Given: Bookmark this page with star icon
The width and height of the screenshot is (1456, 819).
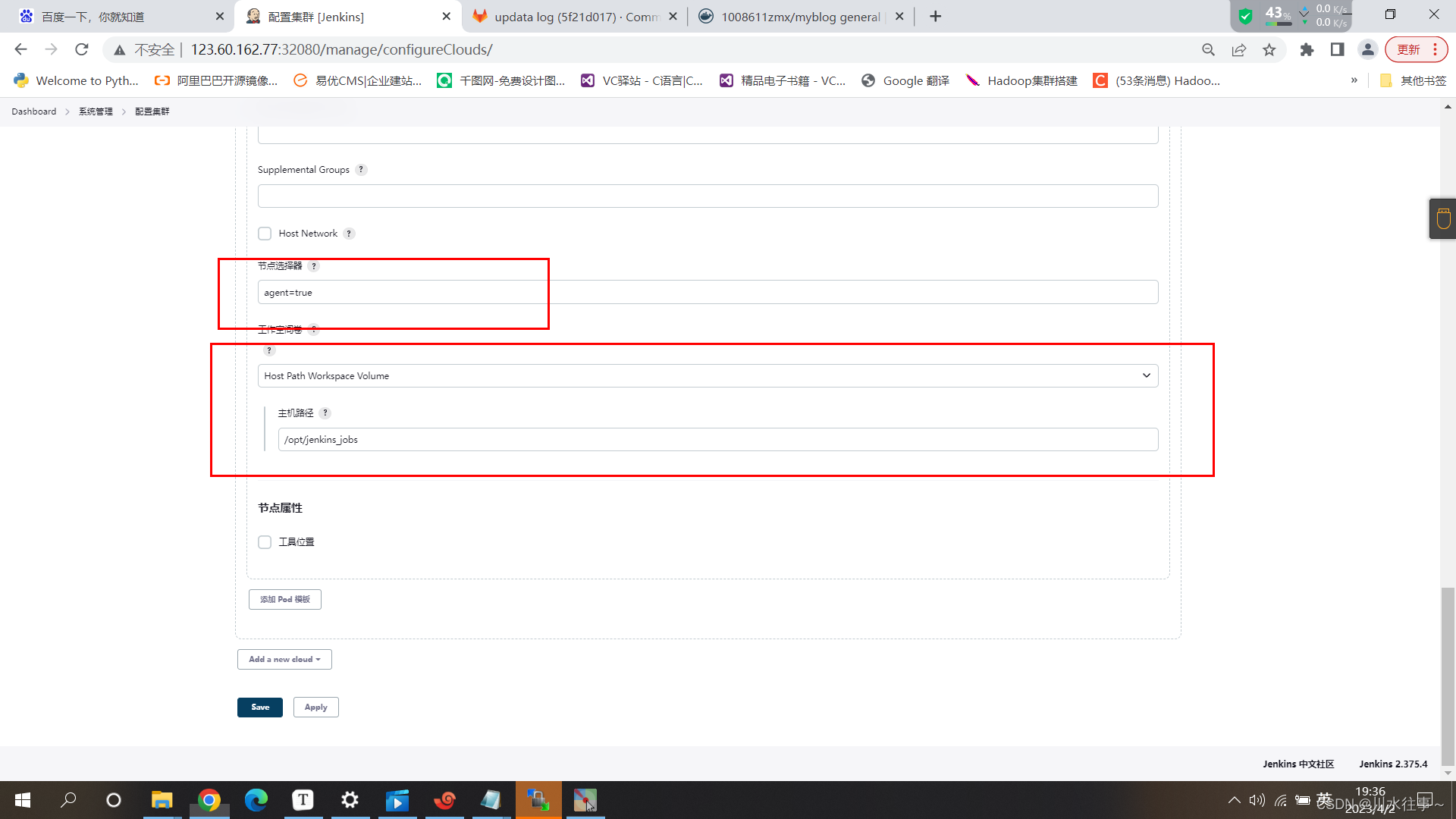Looking at the screenshot, I should pos(1269,50).
